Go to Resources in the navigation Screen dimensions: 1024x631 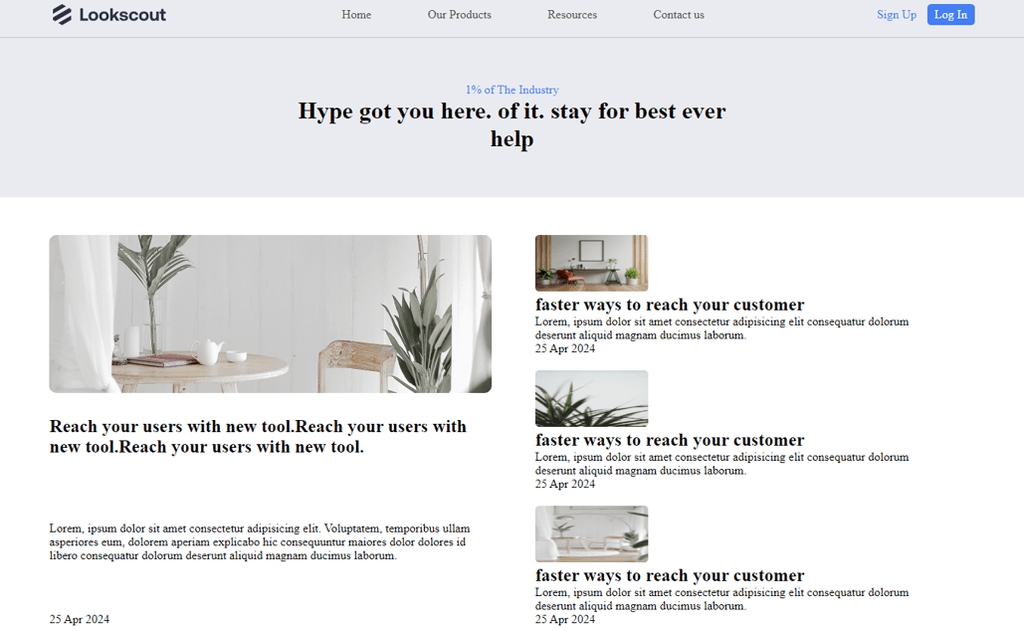[x=572, y=14]
